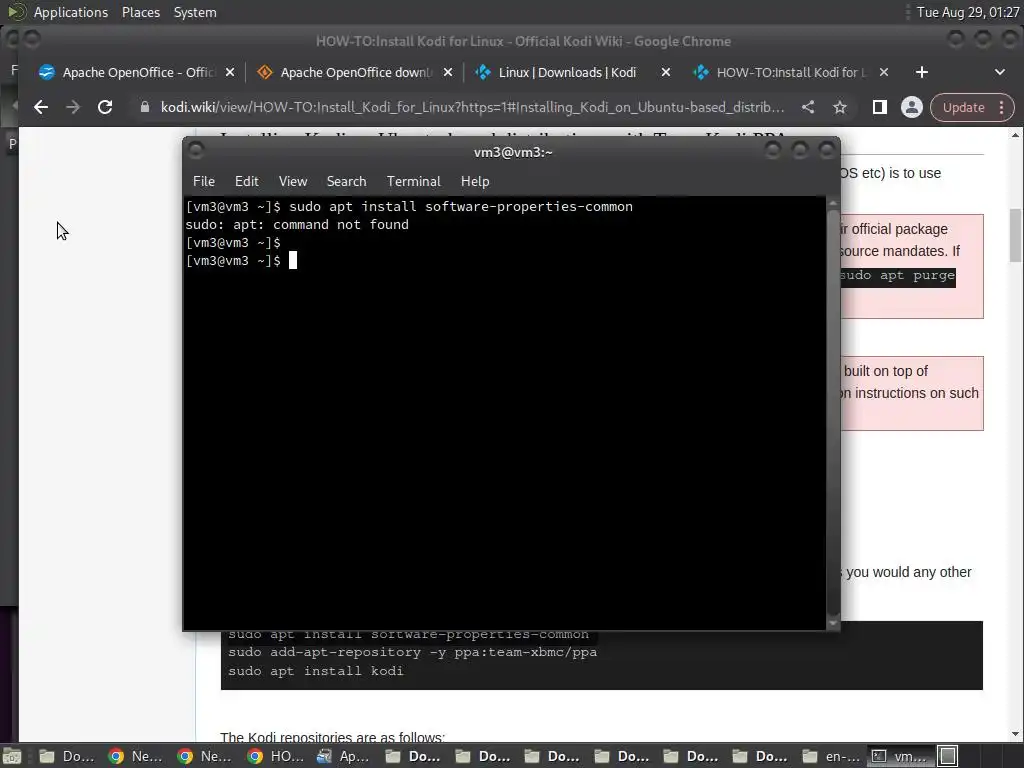Click 'sudo add-apt-repository' line in webpage
The width and height of the screenshot is (1024, 768).
click(x=412, y=652)
